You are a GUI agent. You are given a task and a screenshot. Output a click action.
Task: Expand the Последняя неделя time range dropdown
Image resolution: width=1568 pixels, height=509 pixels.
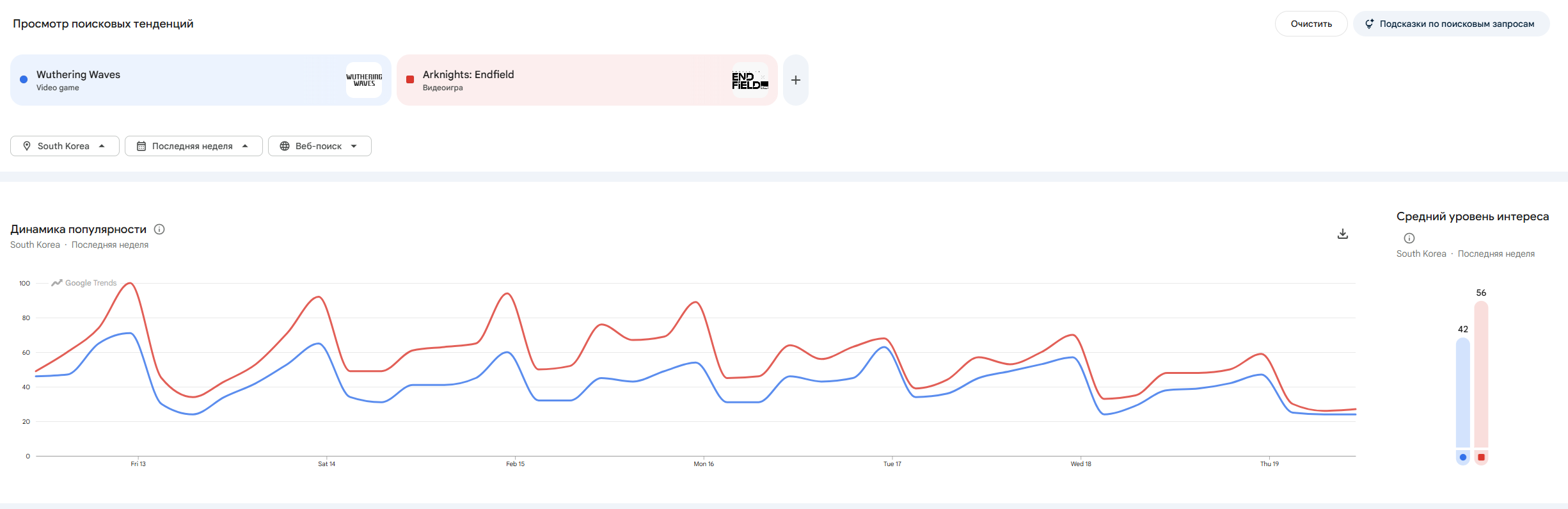coord(193,146)
